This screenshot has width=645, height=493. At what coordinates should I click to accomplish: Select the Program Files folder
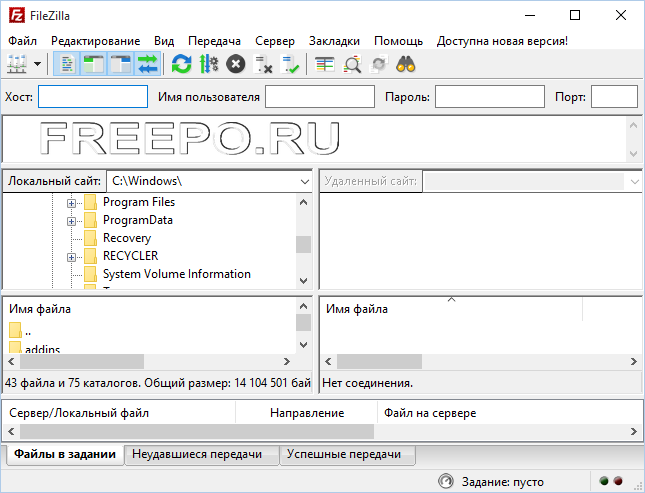(139, 202)
